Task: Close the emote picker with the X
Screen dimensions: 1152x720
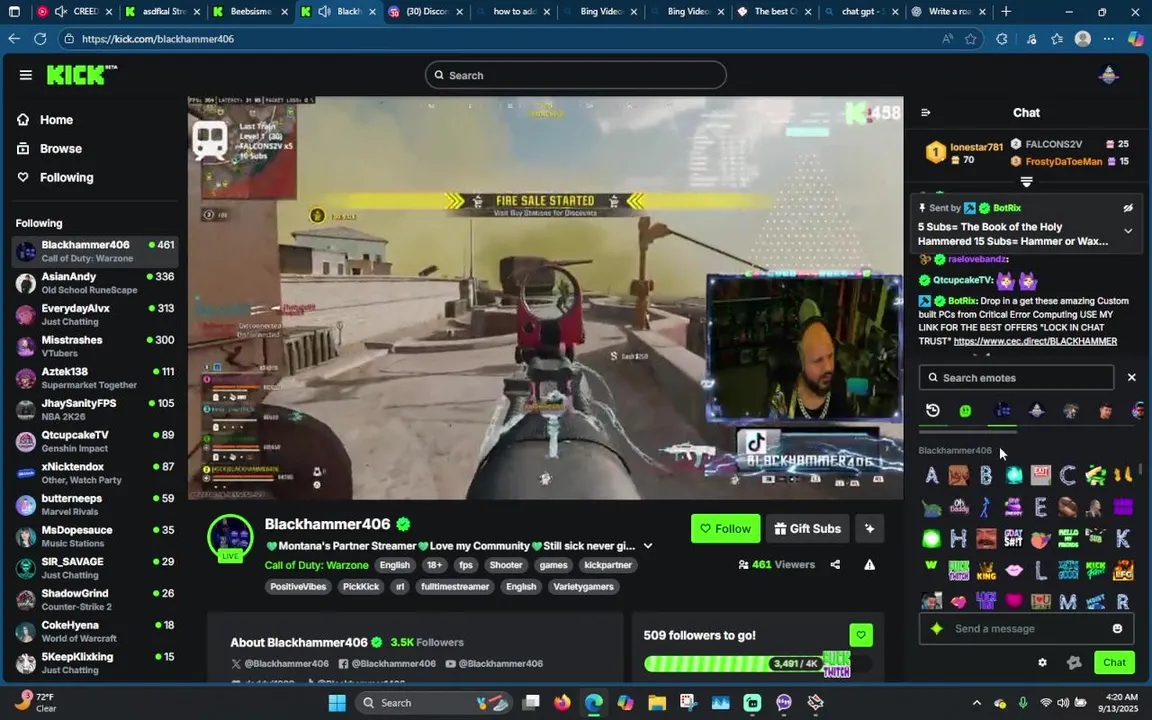Action: coord(1131,377)
